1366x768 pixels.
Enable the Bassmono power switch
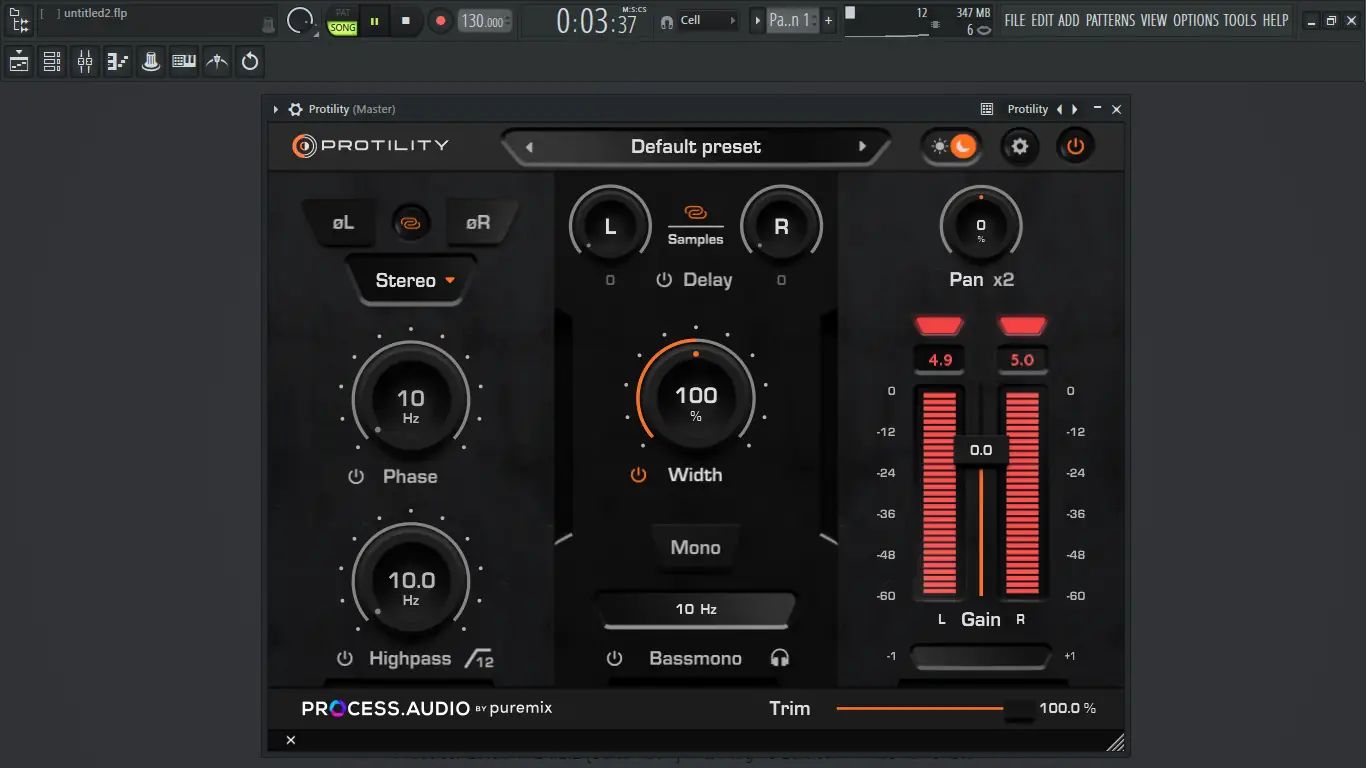click(615, 658)
